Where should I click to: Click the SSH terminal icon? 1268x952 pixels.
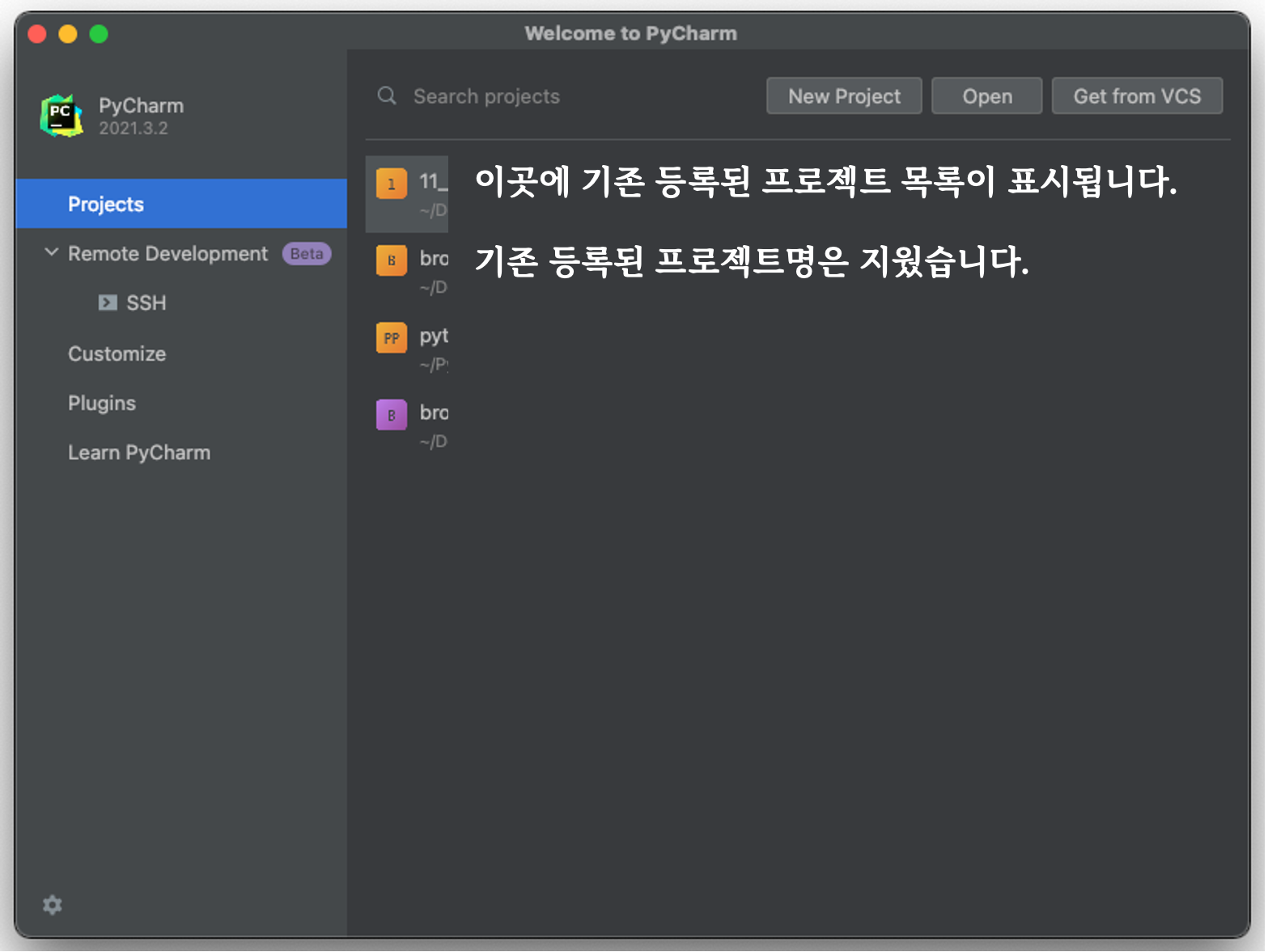click(x=108, y=303)
